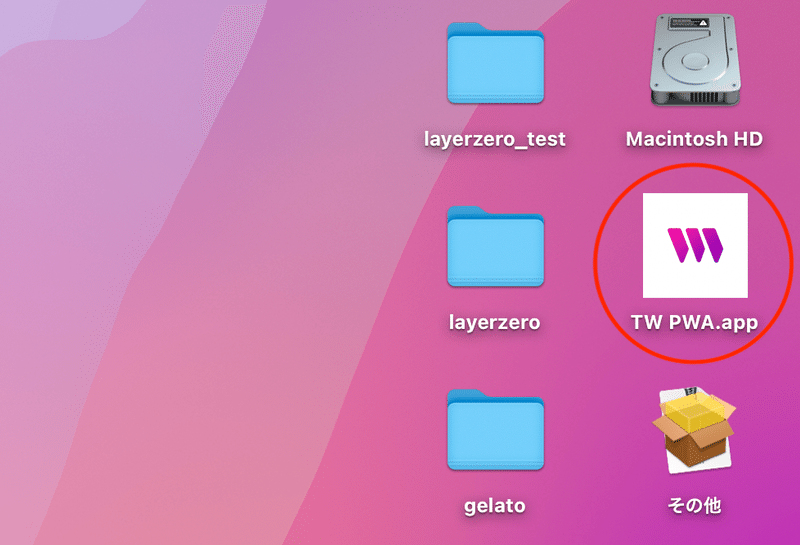This screenshot has width=800, height=545.
Task: Select the layerzero_test folder icon
Action: pos(495,63)
